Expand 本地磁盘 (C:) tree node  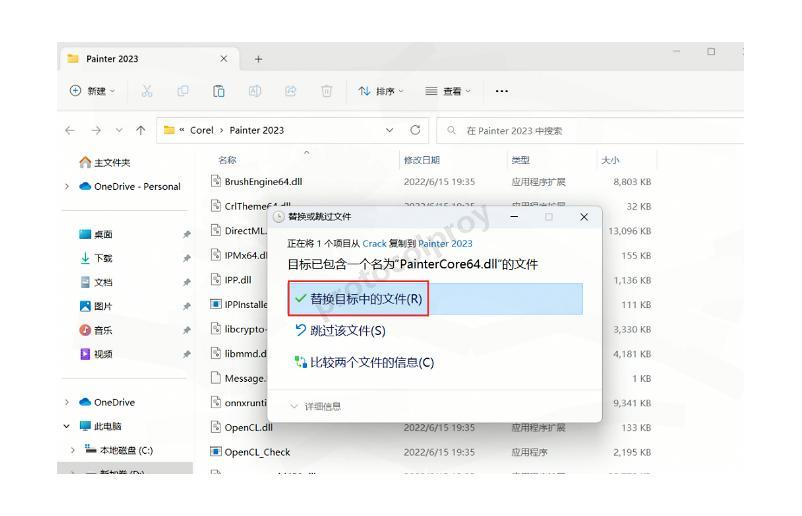(73, 450)
